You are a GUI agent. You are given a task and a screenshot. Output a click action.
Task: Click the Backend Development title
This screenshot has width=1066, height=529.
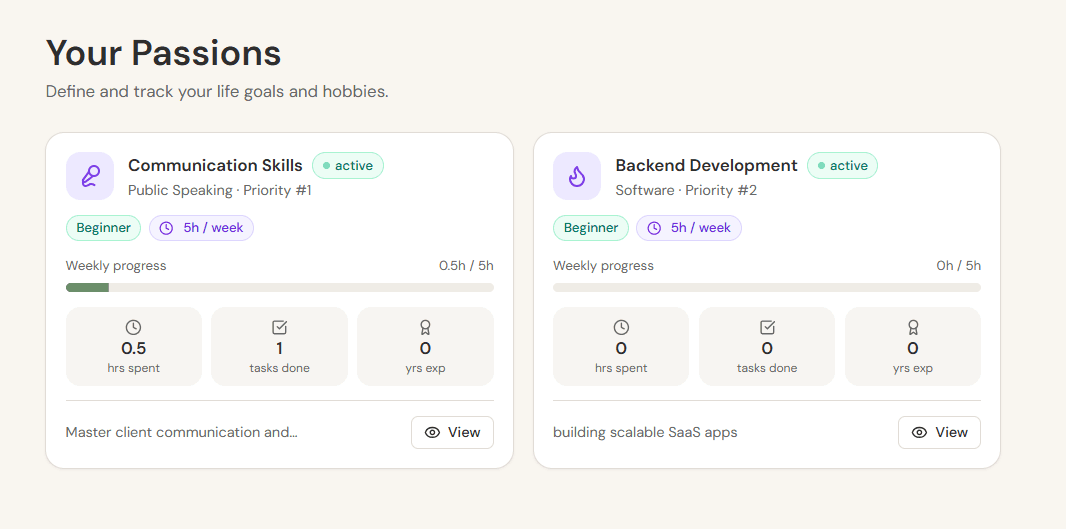[x=706, y=166]
